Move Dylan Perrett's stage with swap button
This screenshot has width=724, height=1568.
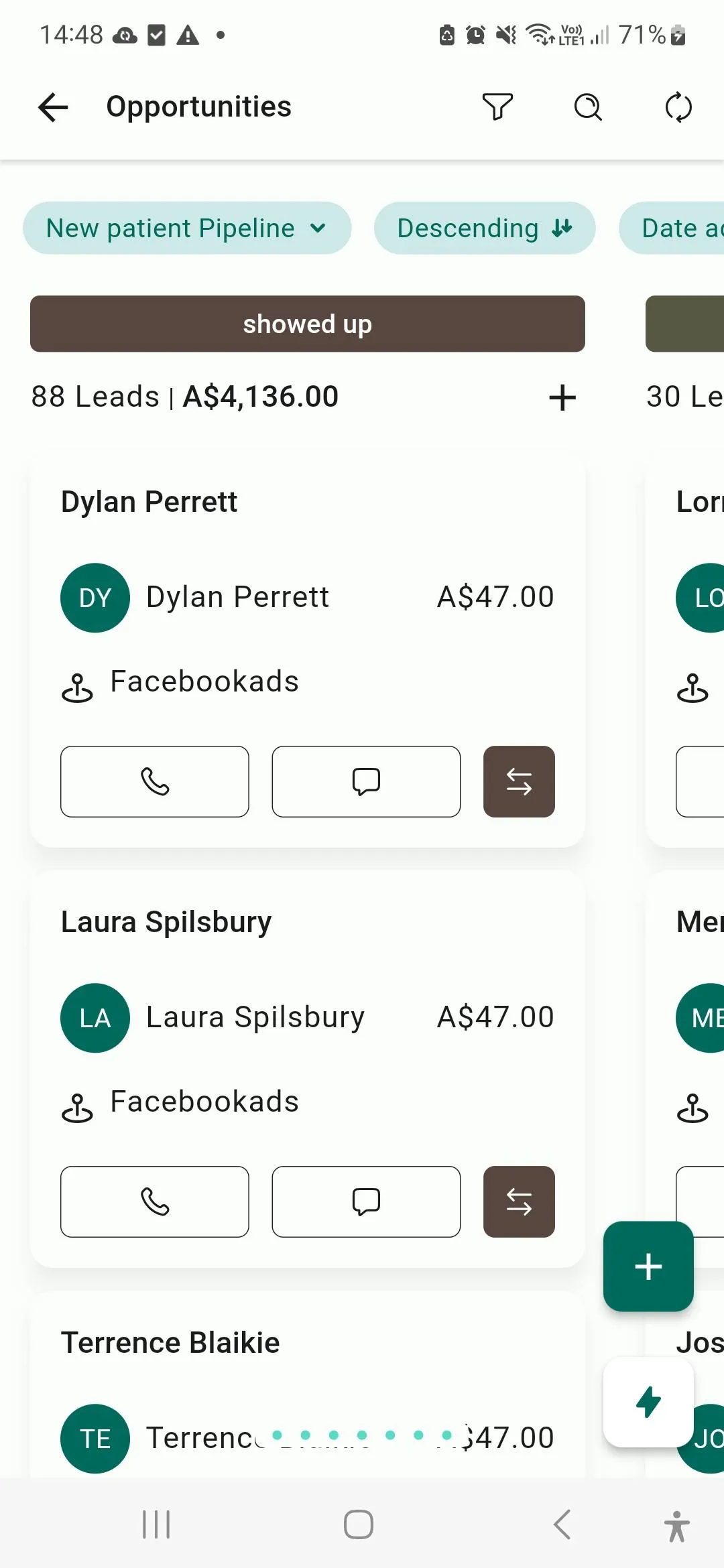click(x=519, y=781)
